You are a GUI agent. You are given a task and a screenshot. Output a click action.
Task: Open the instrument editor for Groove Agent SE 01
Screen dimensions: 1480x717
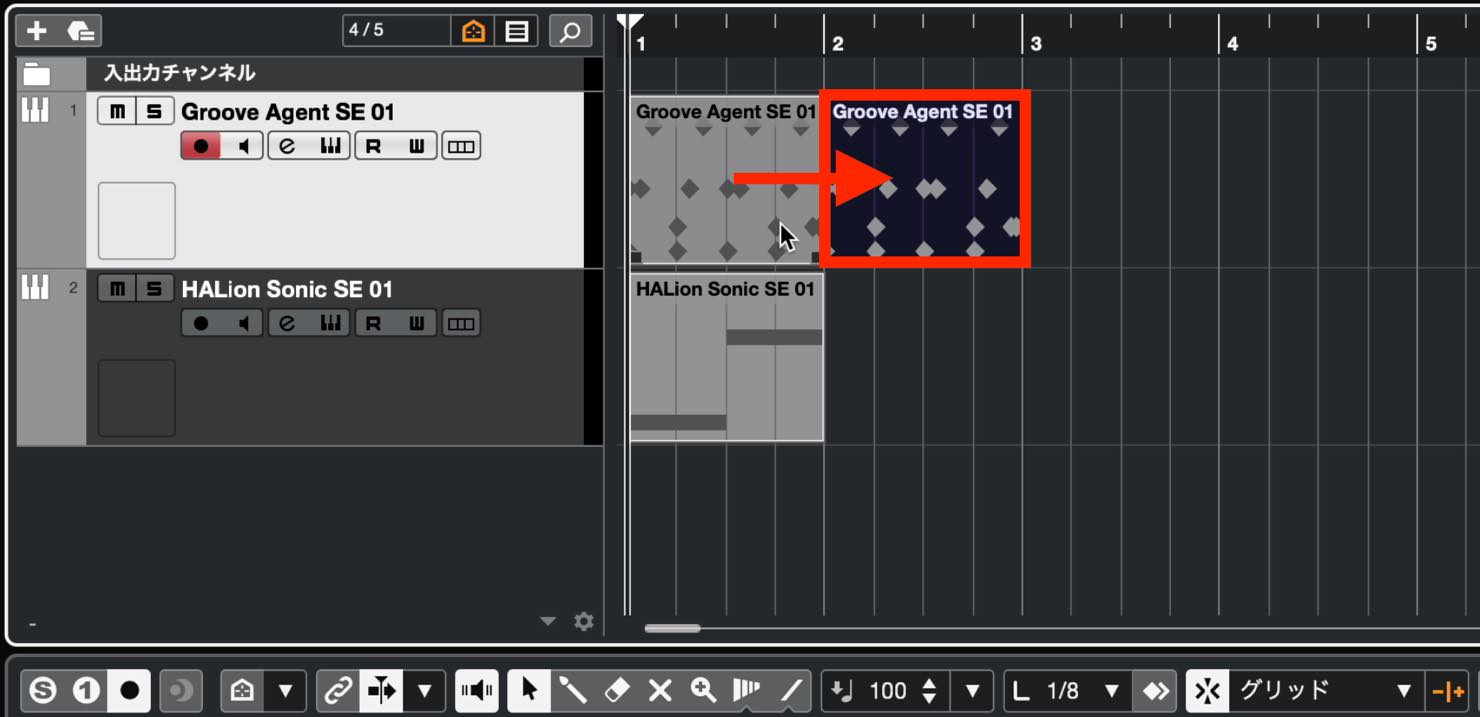pyautogui.click(x=330, y=146)
